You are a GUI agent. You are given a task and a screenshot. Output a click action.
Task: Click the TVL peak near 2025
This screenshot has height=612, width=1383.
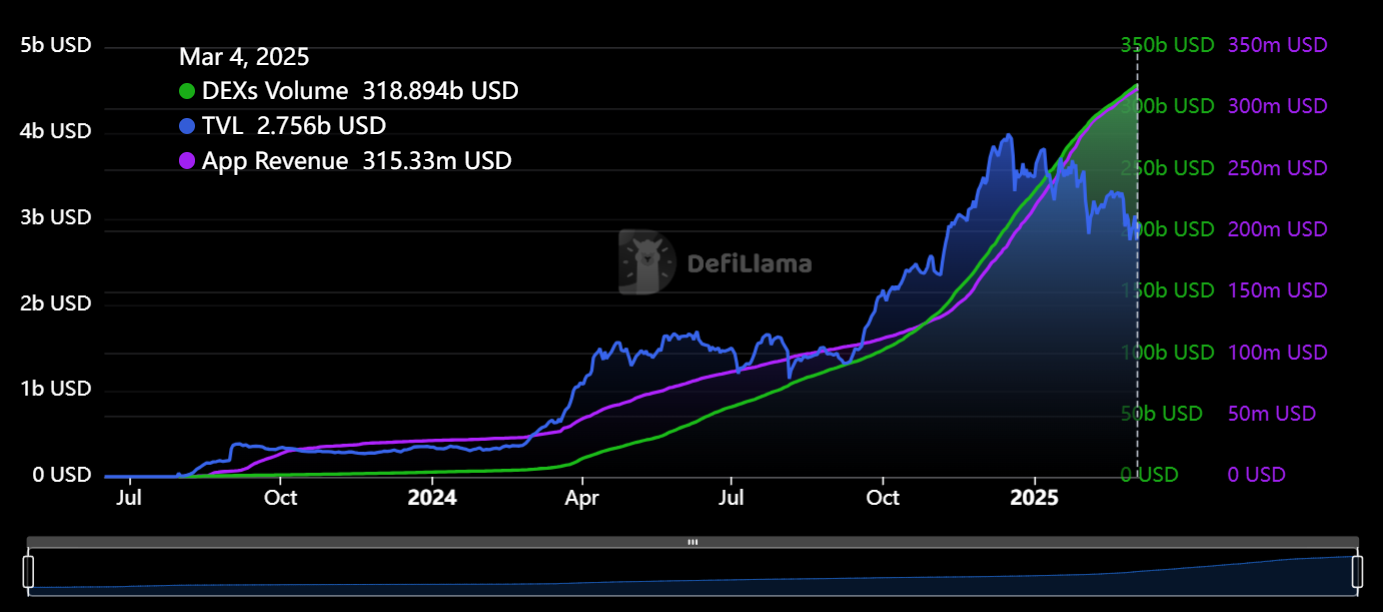1009,135
